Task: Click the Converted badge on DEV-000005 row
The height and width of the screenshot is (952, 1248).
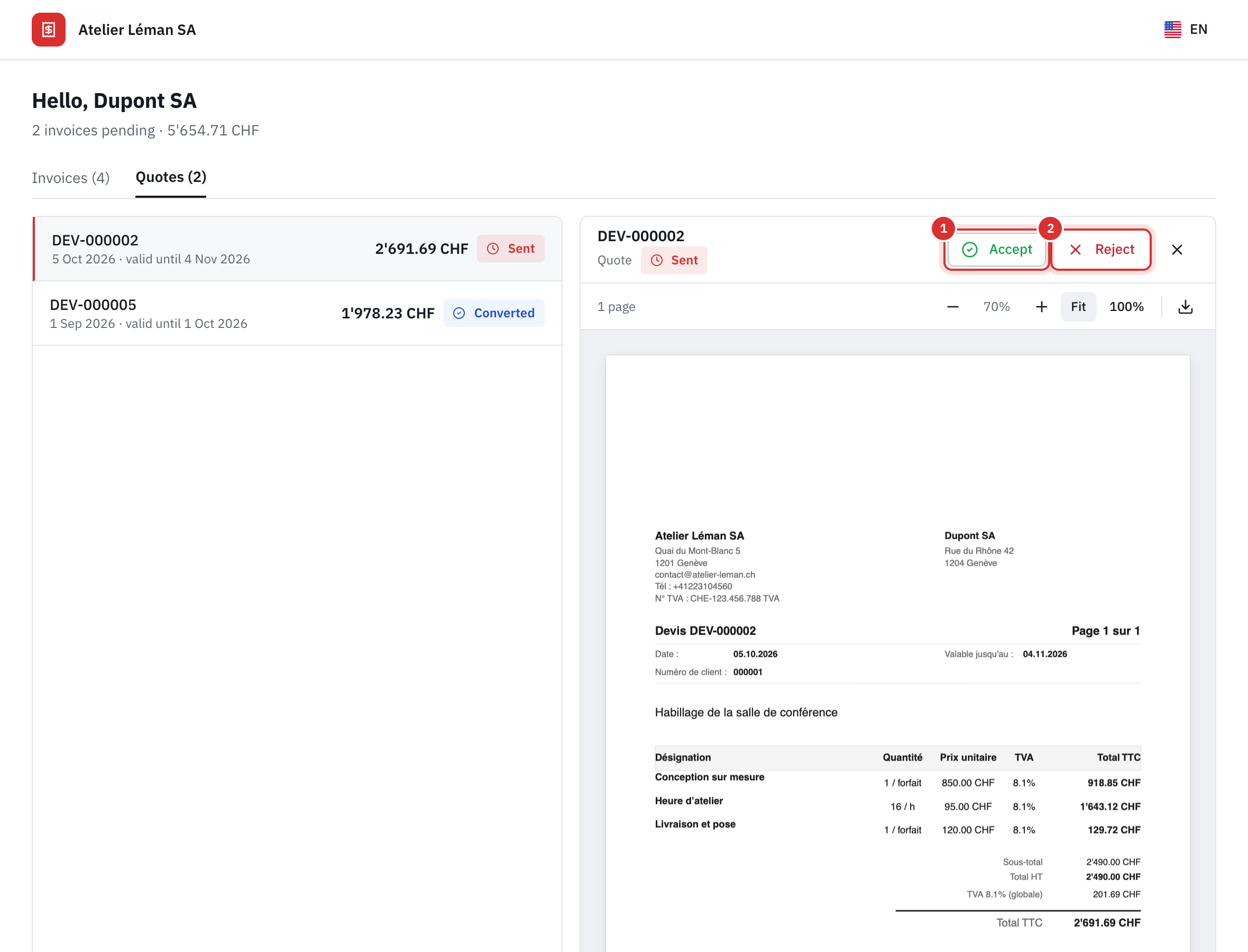Action: [x=493, y=313]
